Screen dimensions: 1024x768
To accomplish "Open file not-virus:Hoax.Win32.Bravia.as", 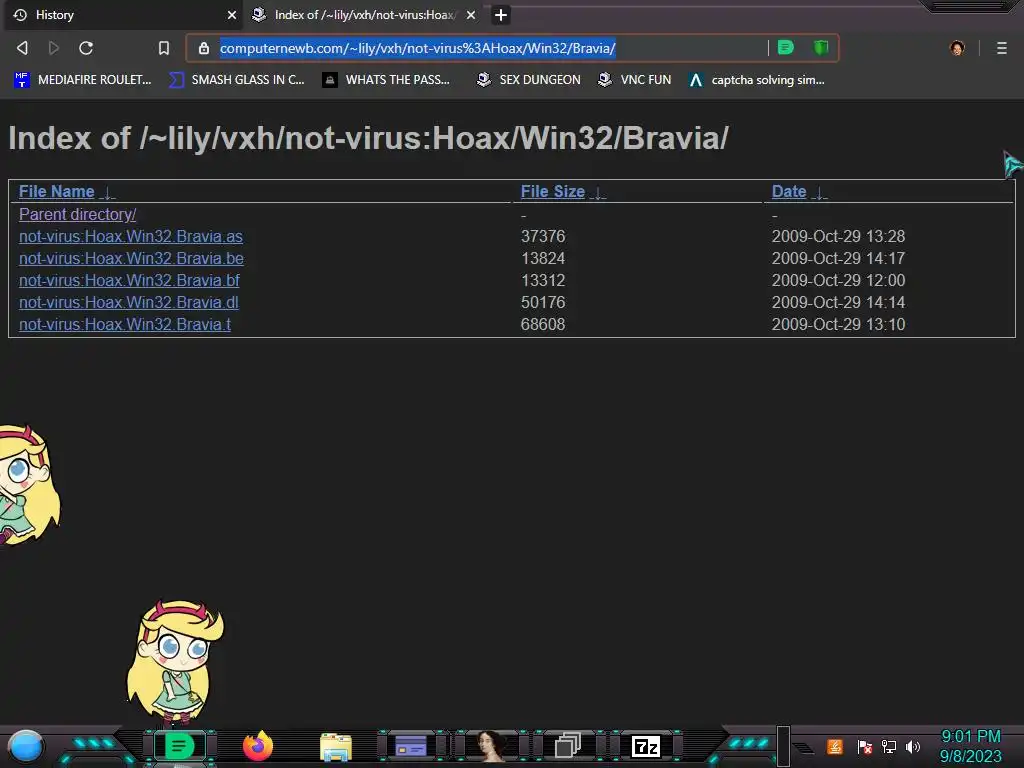I will pyautogui.click(x=131, y=236).
